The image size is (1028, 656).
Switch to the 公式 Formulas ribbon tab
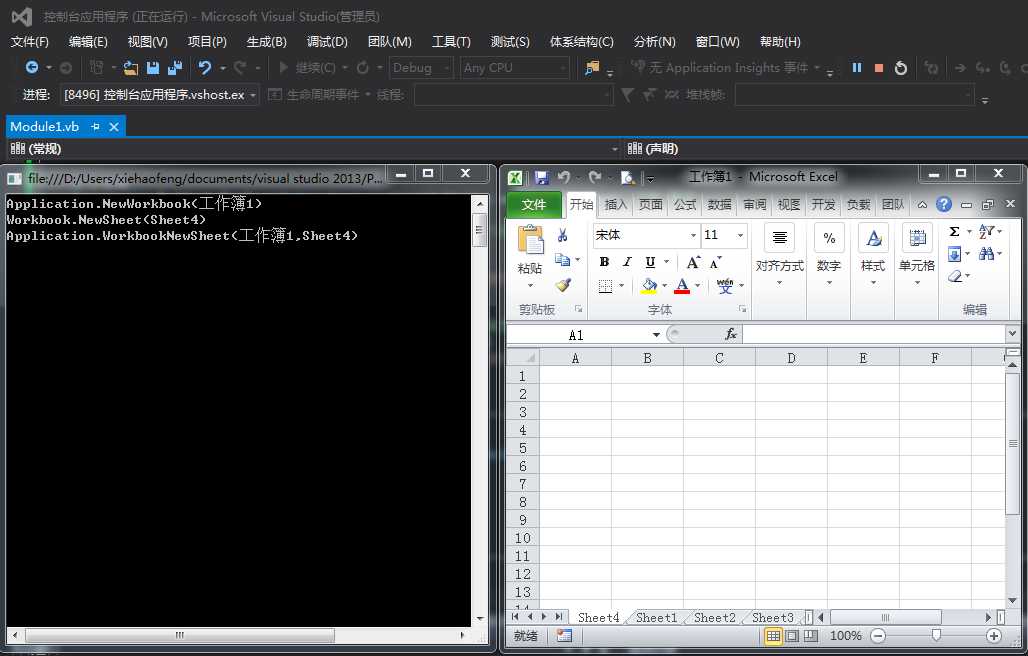[684, 204]
